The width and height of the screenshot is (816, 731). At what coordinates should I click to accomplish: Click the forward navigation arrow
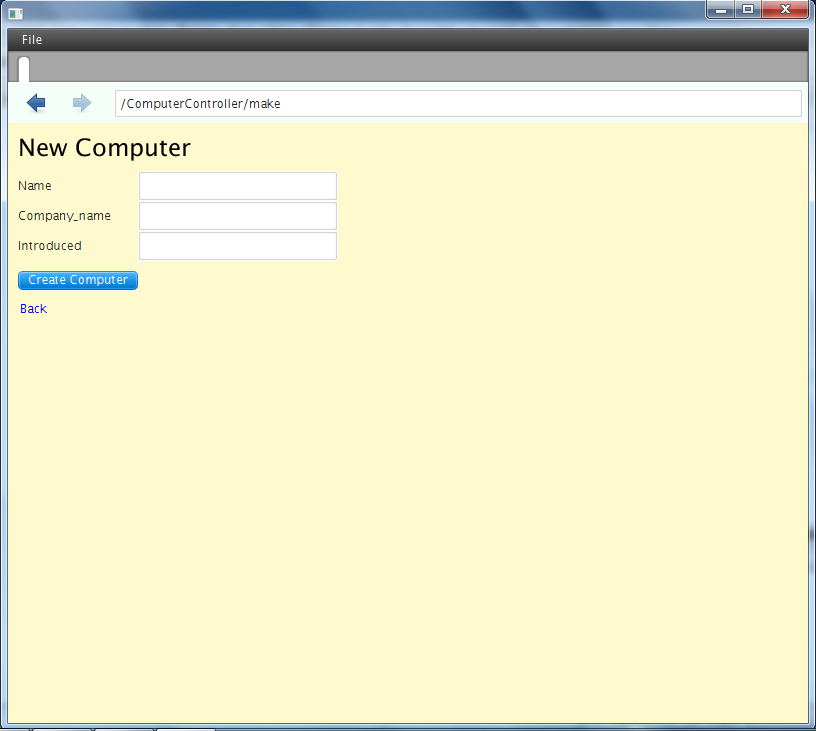point(82,103)
